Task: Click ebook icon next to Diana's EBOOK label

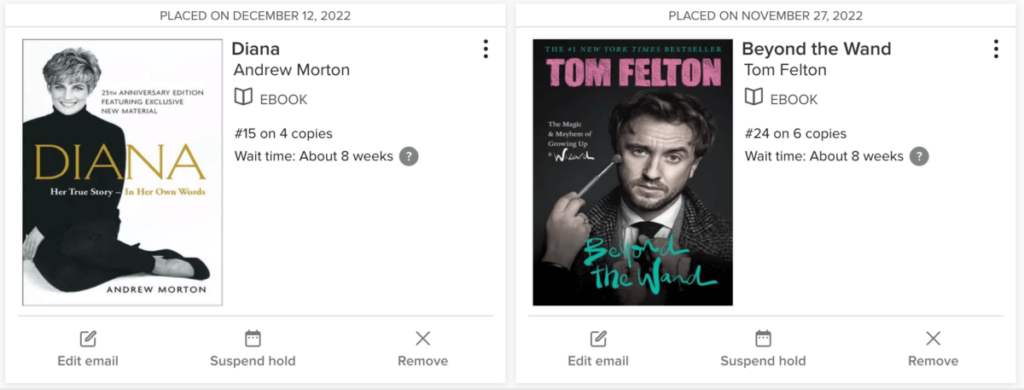Action: tap(244, 98)
